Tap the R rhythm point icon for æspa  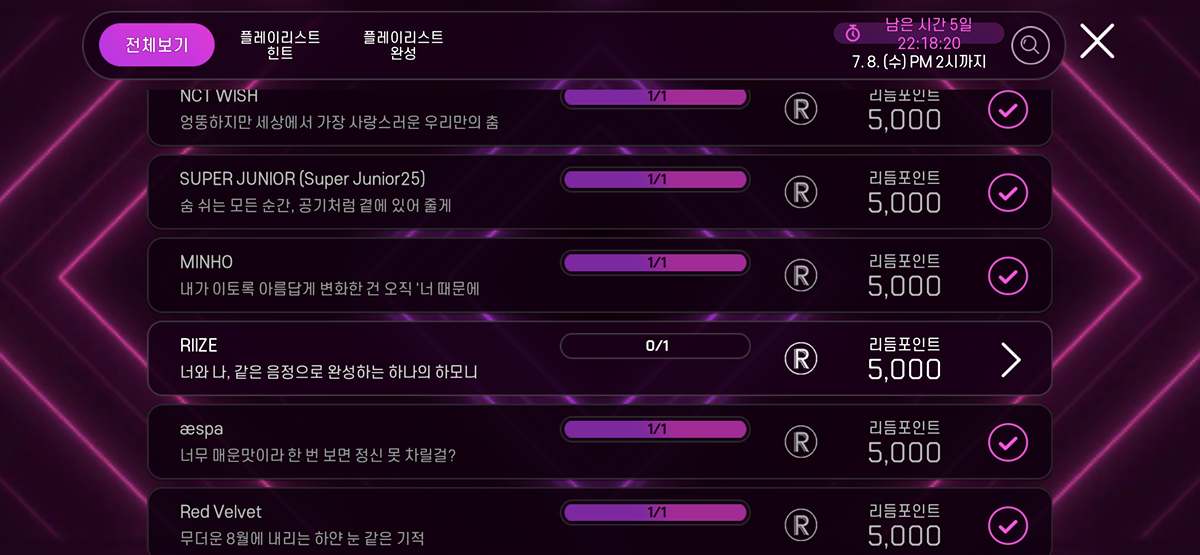[x=800, y=441]
